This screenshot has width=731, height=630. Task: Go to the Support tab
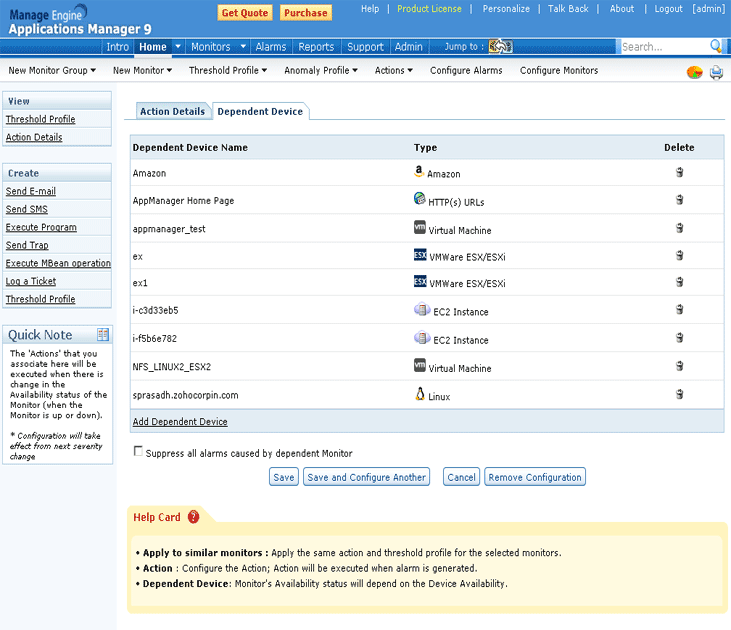pos(365,47)
